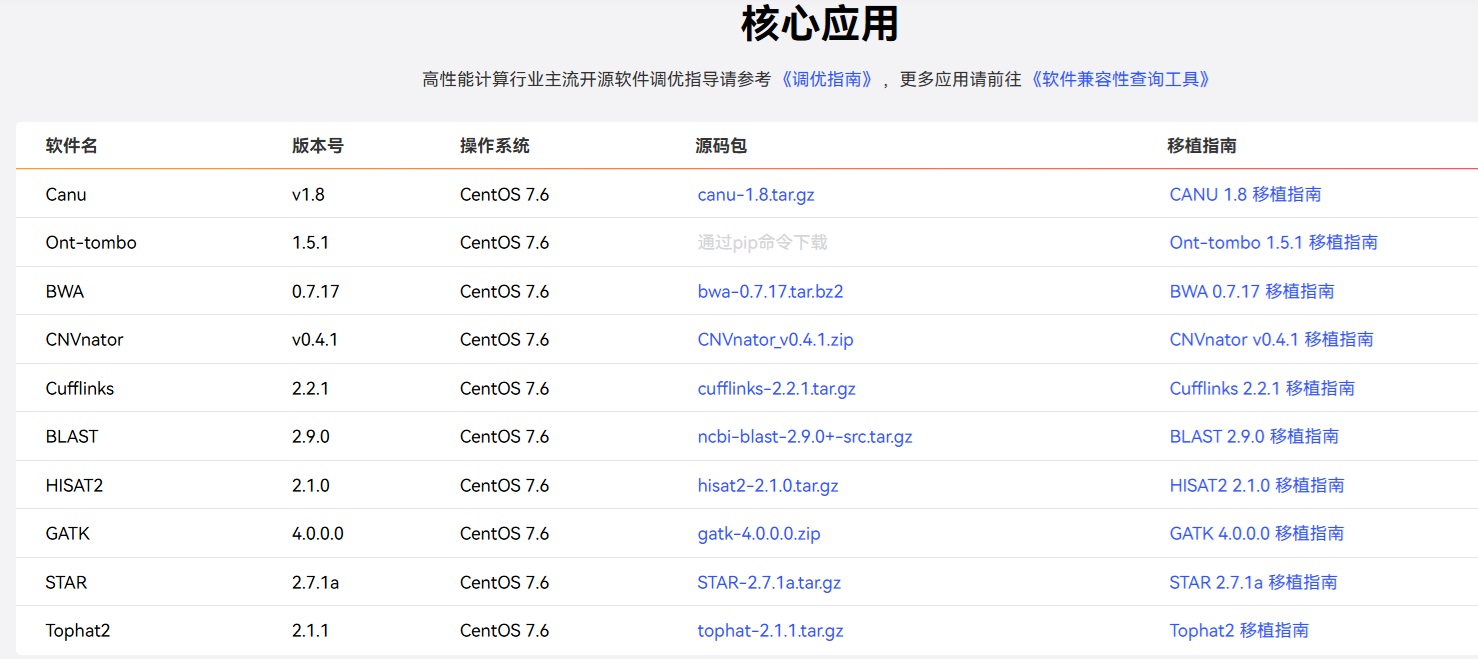Click the Cufflinks software name cell

tap(80, 388)
